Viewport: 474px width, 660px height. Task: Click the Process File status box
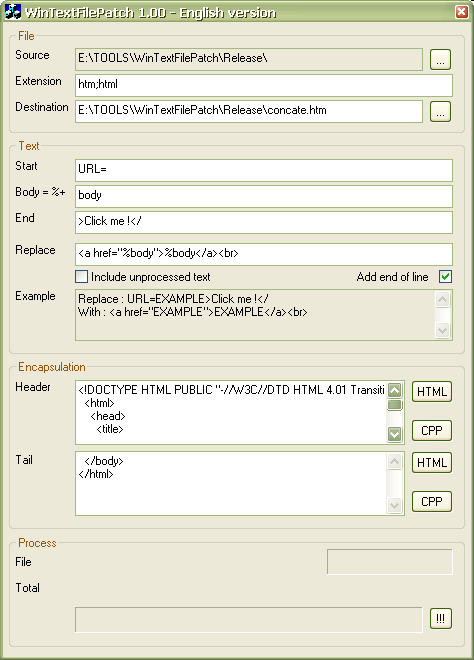pyautogui.click(x=390, y=562)
